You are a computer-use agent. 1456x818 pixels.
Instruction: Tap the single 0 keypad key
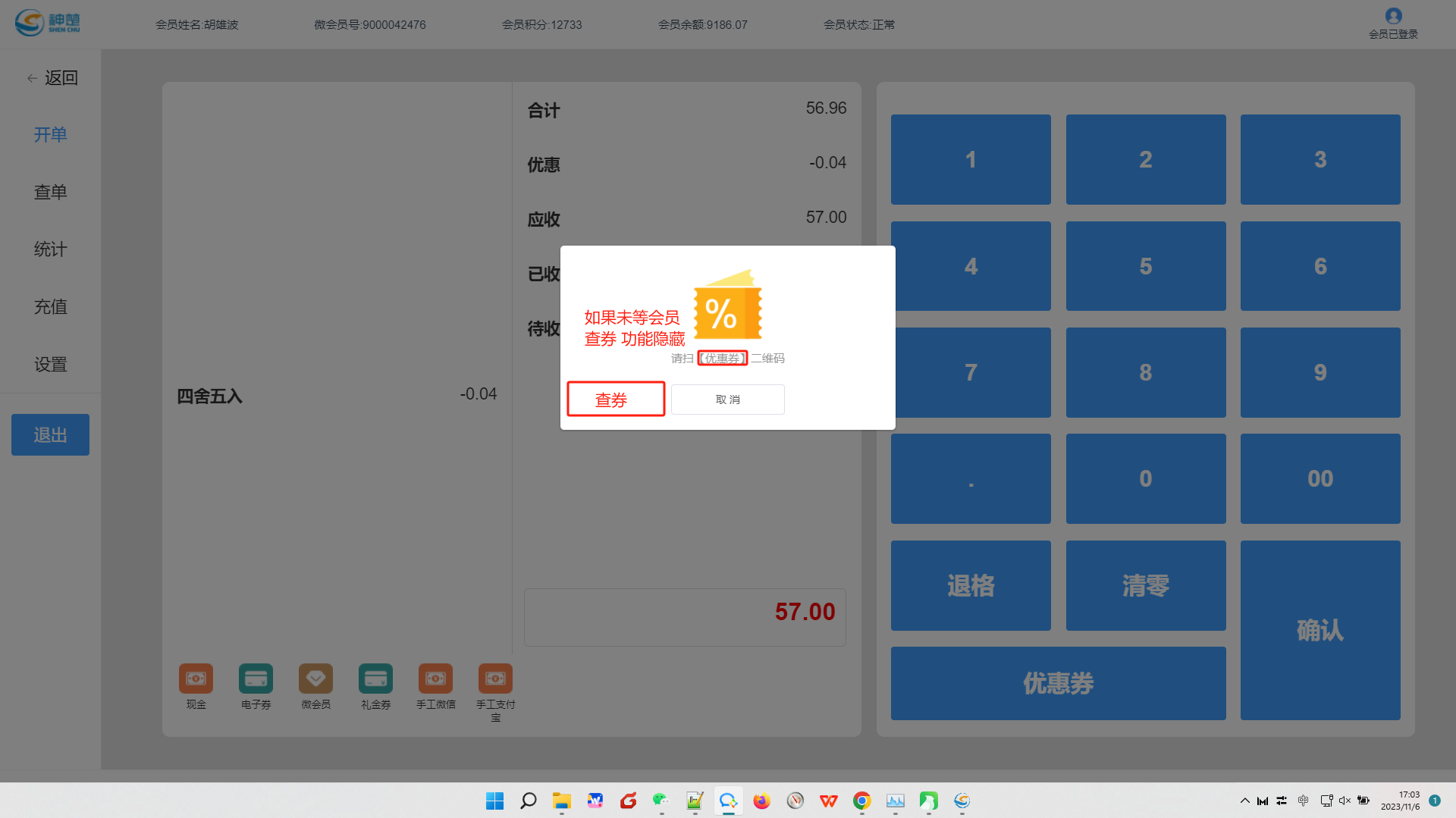1146,478
